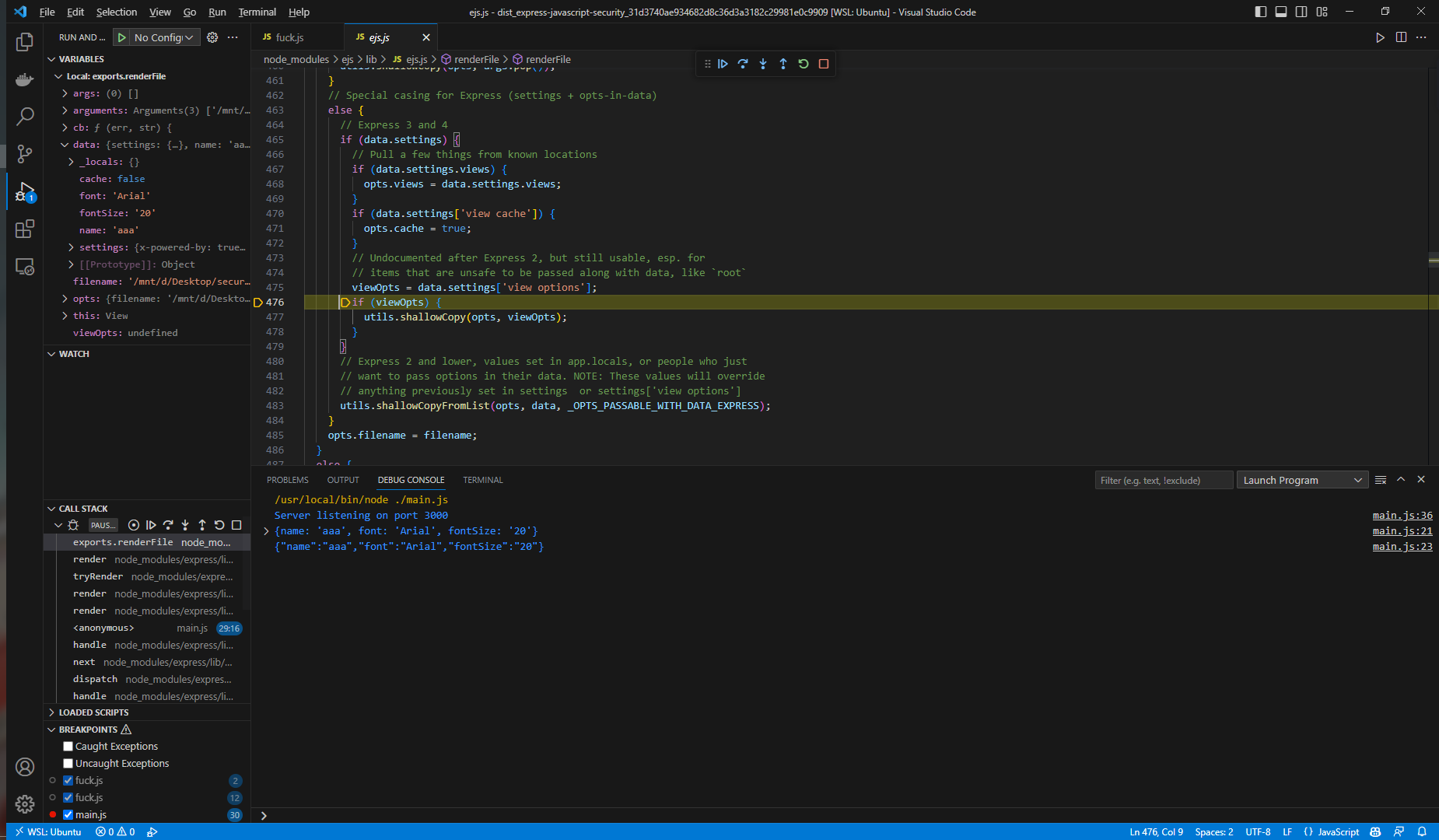Click the debug console filter field
Screen dimensions: 1439x840
(x=1164, y=480)
